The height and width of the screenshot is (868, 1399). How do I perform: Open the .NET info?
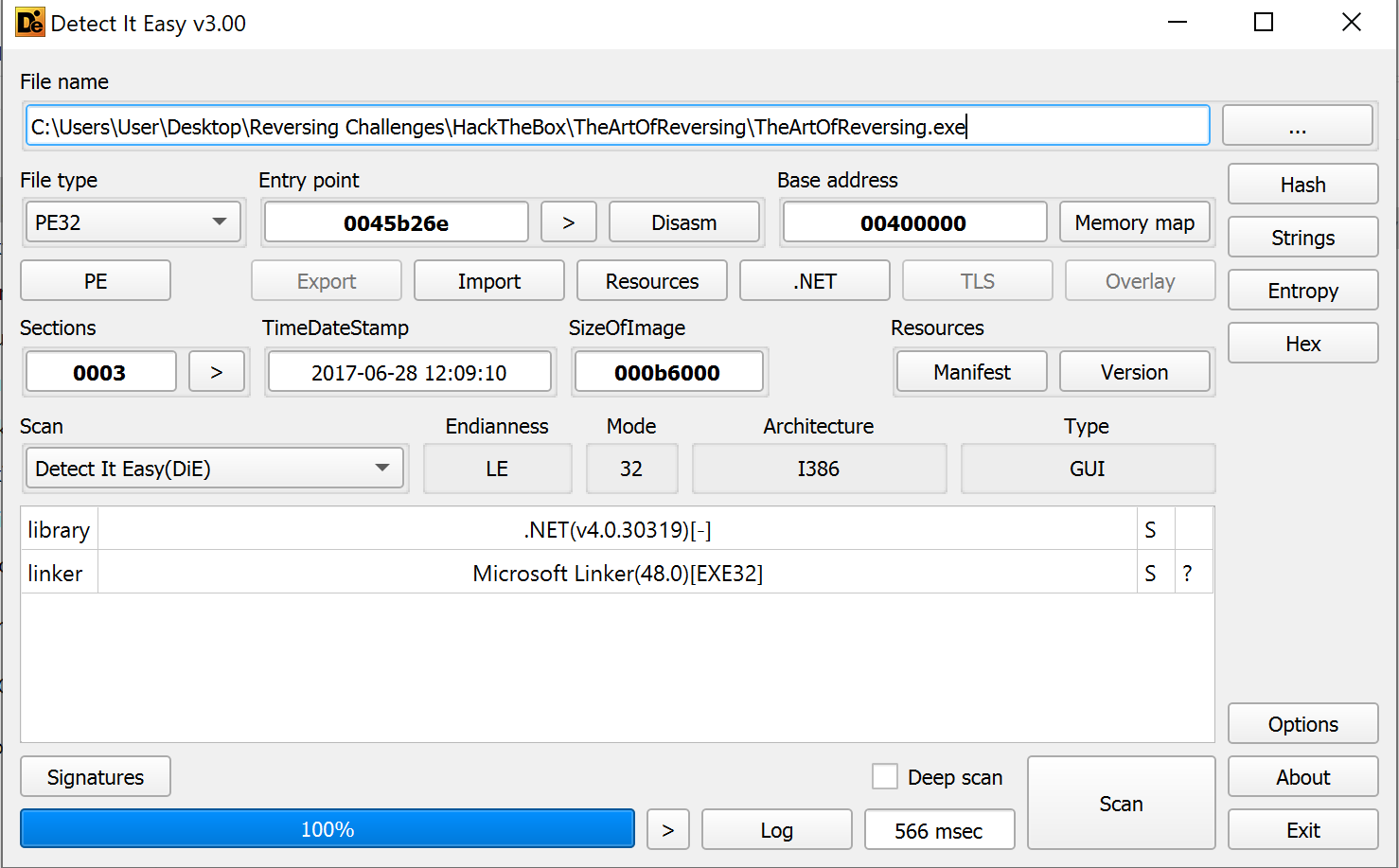[x=815, y=281]
